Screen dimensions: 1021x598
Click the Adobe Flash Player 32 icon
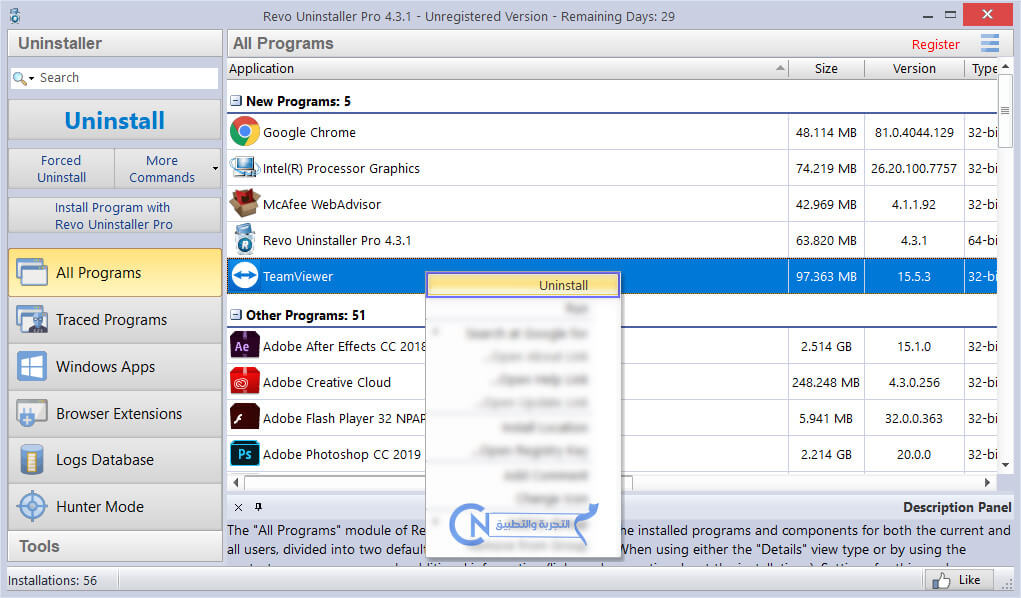click(245, 418)
